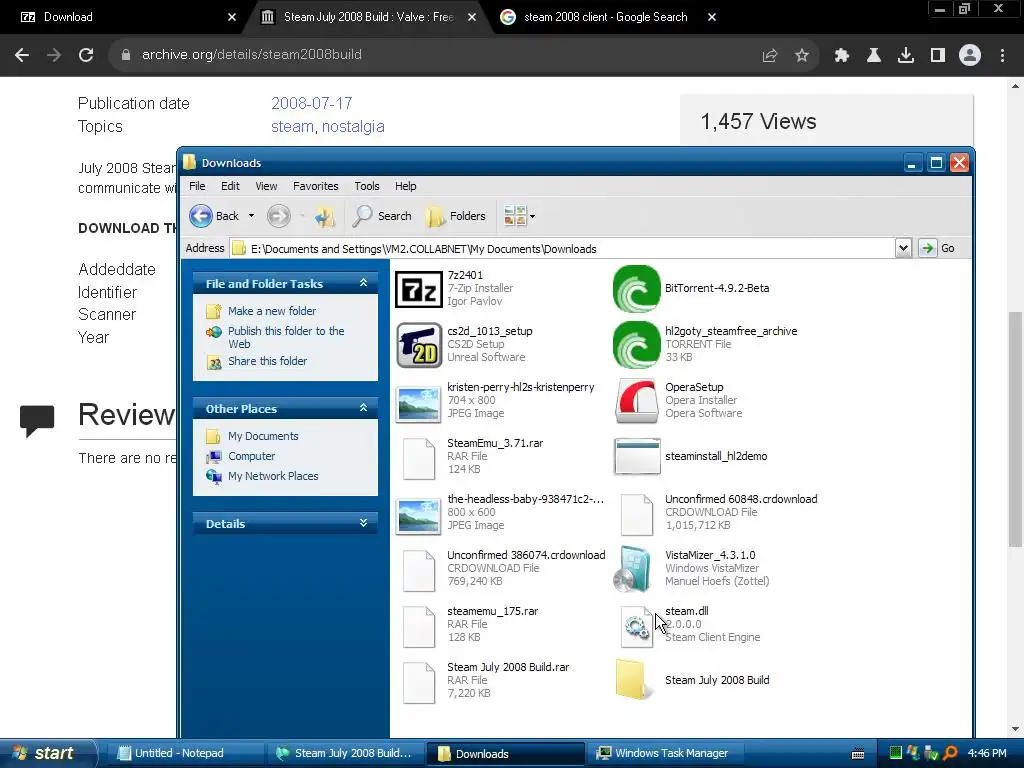Collapse the Other Places panel
1024x768 pixels.
click(x=364, y=408)
